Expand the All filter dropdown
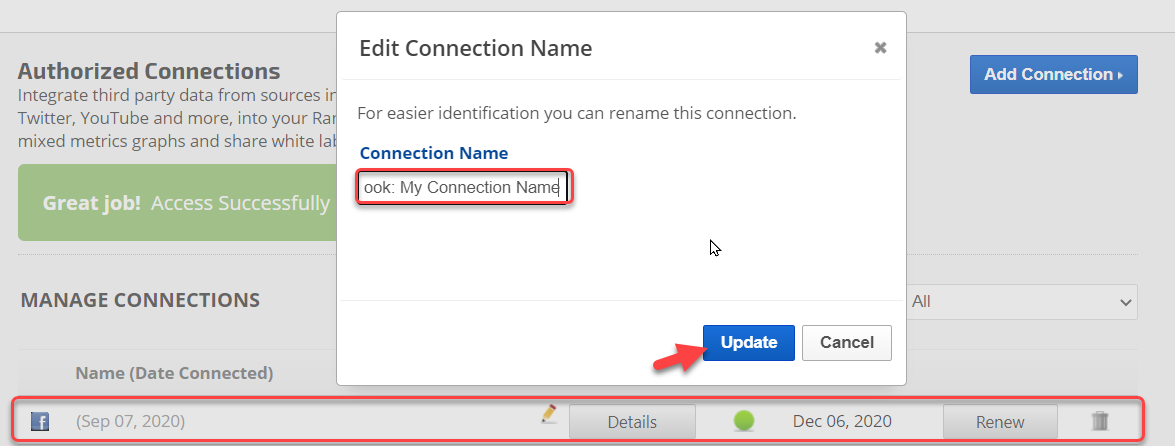The height and width of the screenshot is (446, 1175). pyautogui.click(x=1020, y=301)
